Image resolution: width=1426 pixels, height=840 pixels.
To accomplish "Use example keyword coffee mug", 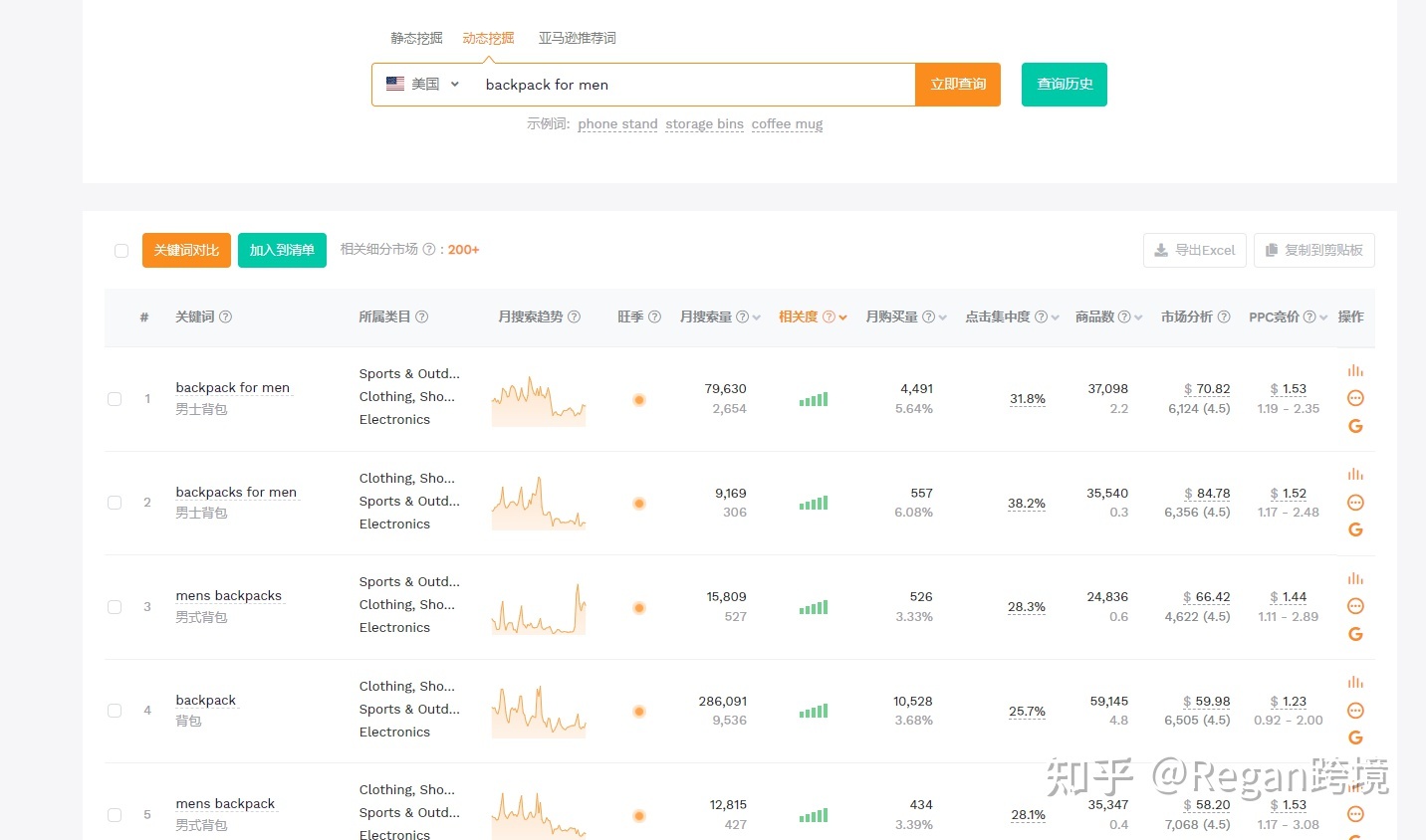I will (787, 124).
